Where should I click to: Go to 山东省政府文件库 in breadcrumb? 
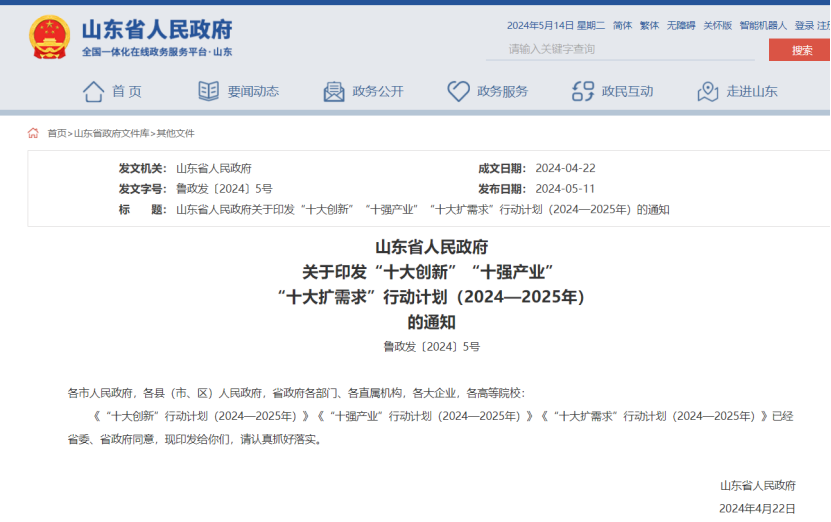[x=111, y=133]
